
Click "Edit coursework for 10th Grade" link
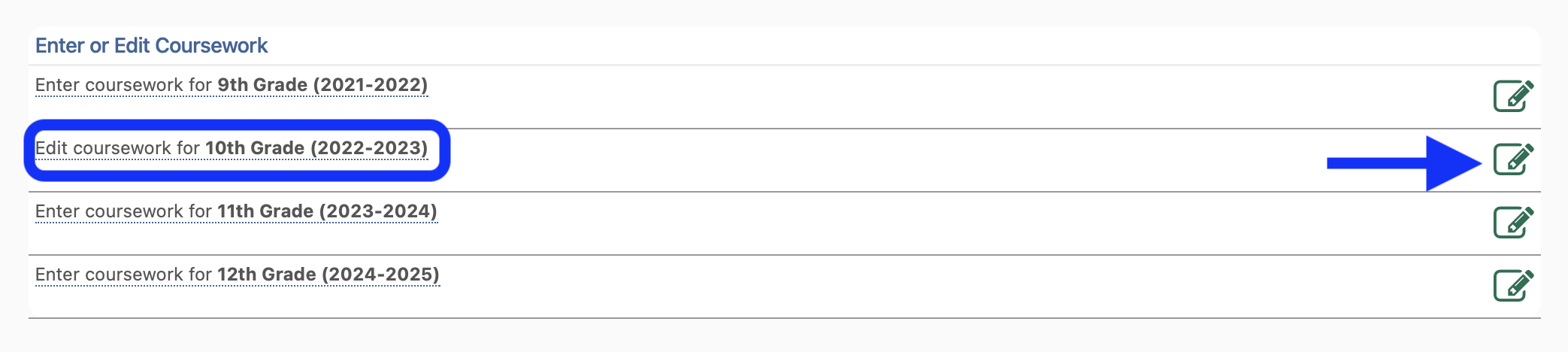(x=231, y=148)
